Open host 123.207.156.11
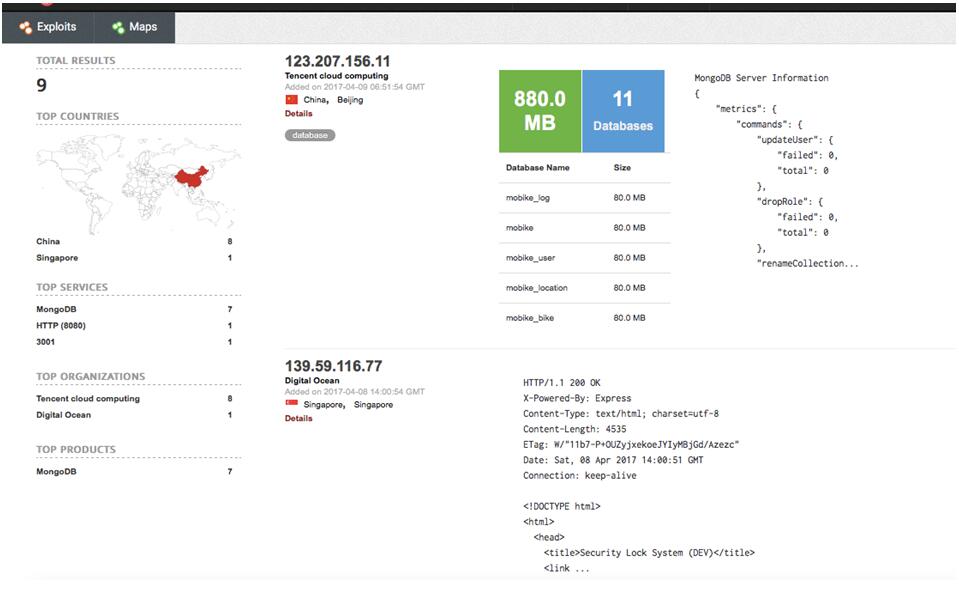Viewport: 959px width, 589px height. click(337, 61)
